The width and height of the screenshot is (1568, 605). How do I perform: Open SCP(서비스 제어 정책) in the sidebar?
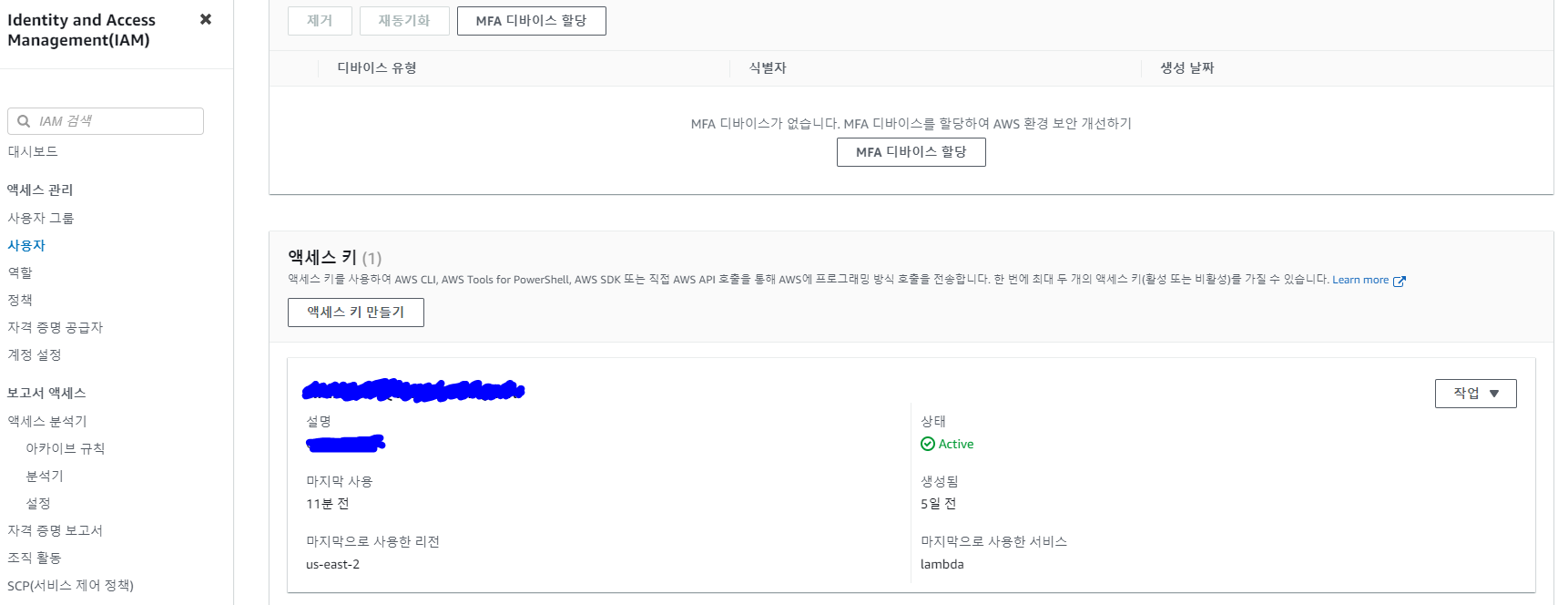coord(70,585)
